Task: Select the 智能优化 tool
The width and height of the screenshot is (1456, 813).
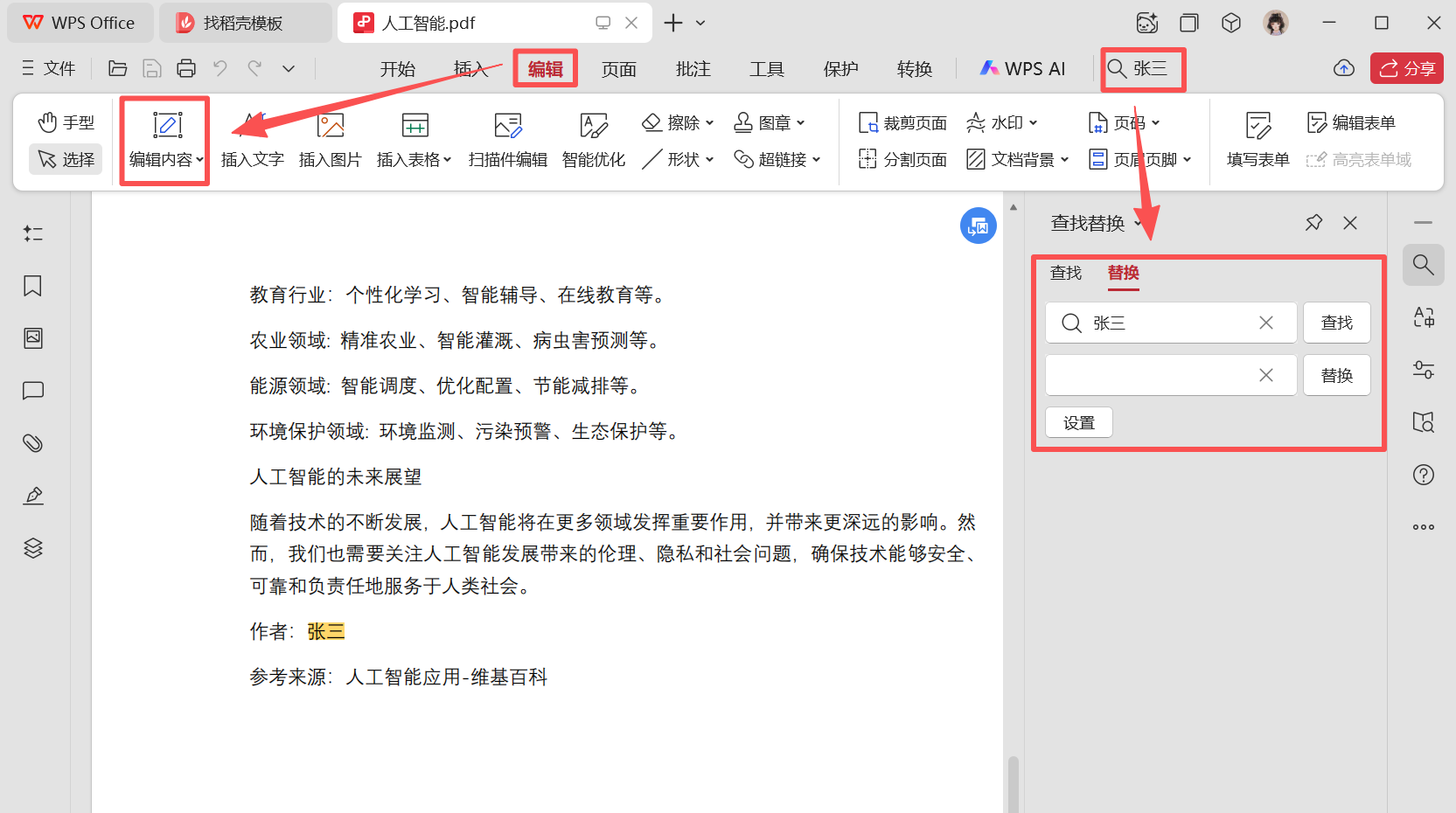Action: click(593, 140)
